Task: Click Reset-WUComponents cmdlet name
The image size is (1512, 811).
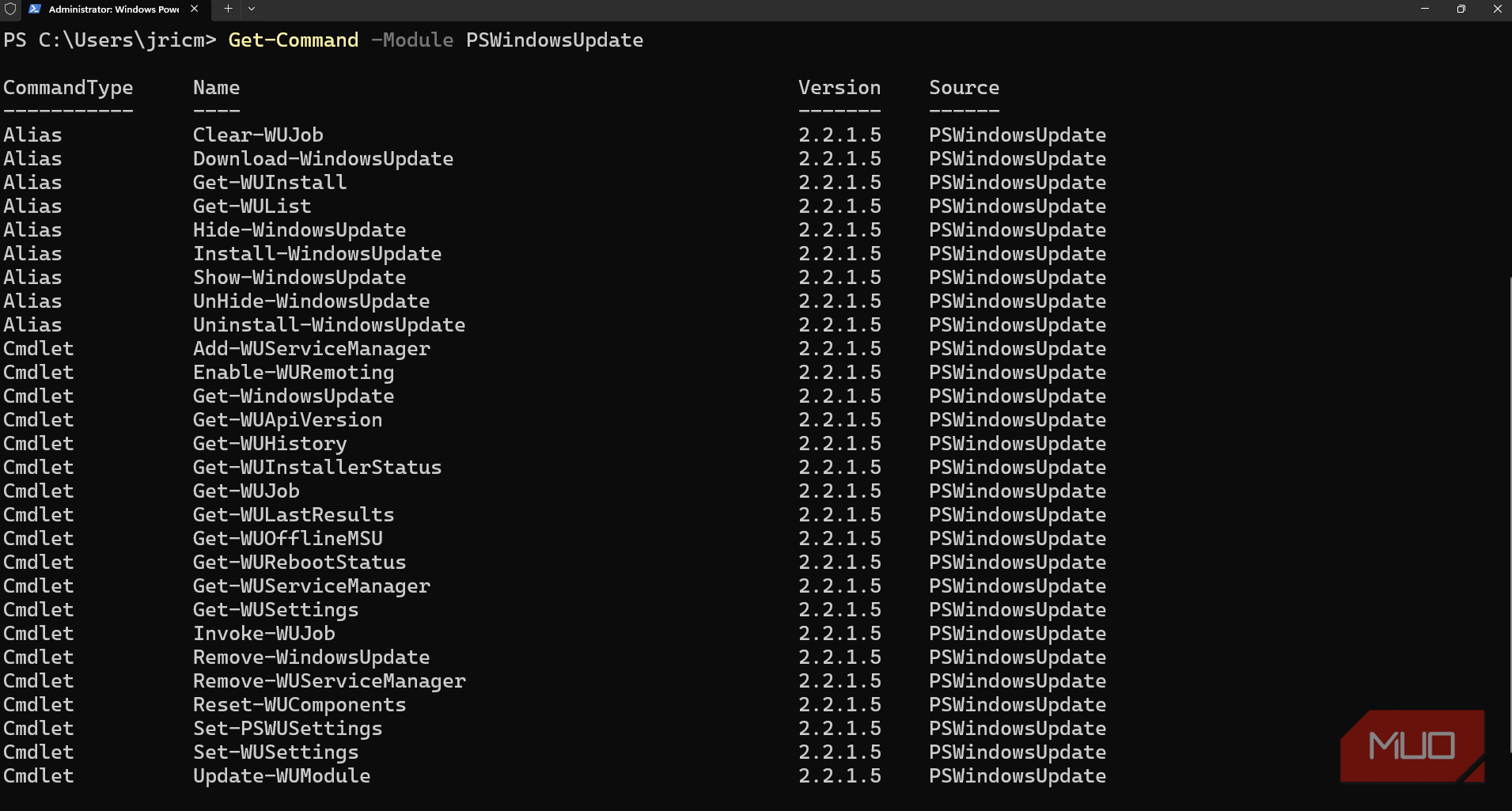Action: pos(299,705)
